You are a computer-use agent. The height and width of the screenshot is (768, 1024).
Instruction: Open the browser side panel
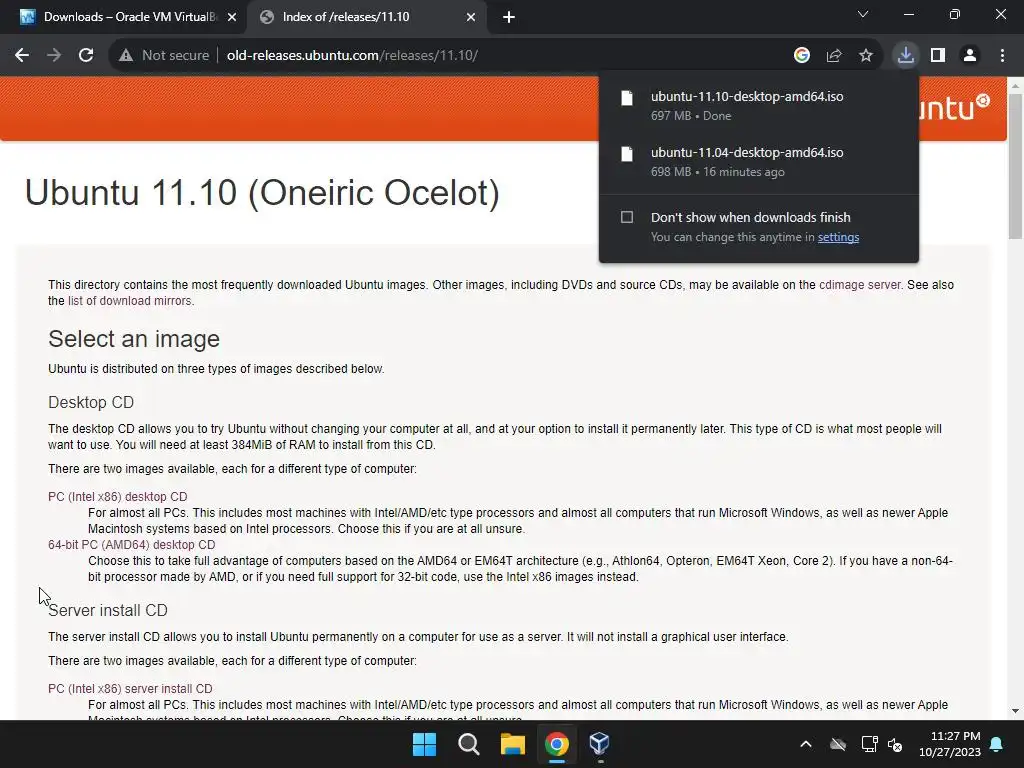938,56
